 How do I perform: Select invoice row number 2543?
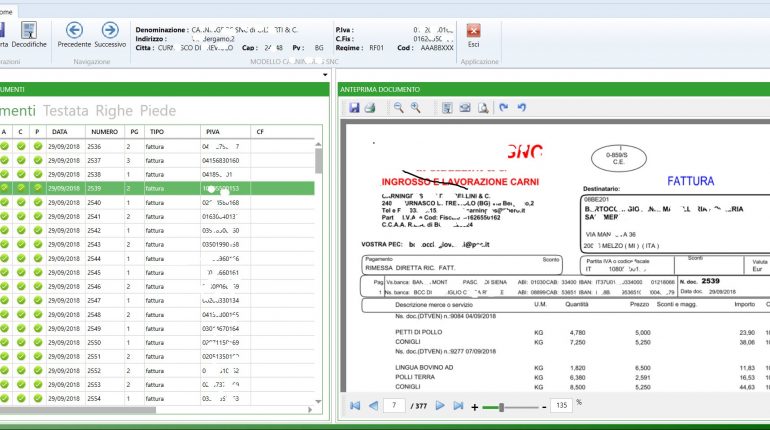pyautogui.click(x=157, y=244)
